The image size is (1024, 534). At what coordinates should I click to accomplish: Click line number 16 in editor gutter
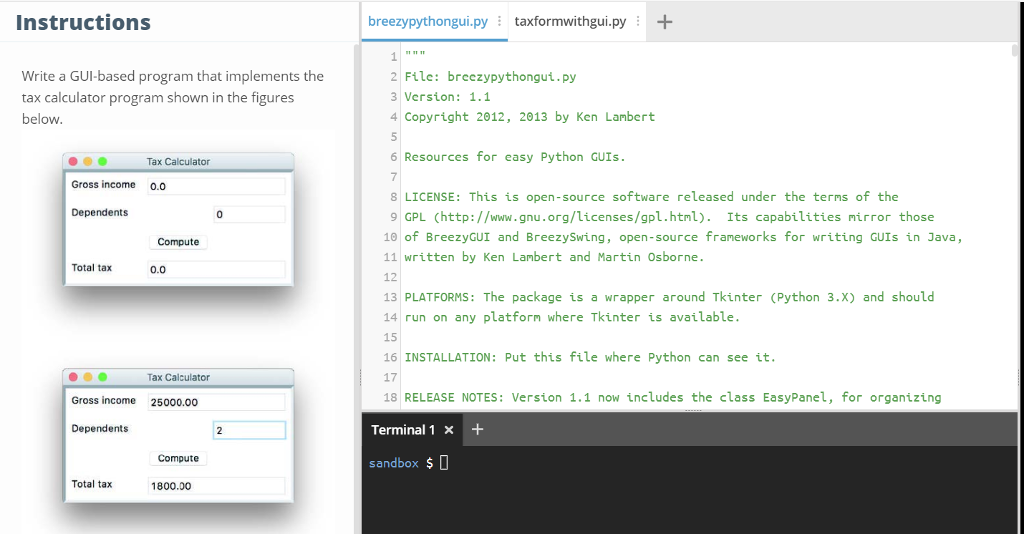tap(391, 357)
